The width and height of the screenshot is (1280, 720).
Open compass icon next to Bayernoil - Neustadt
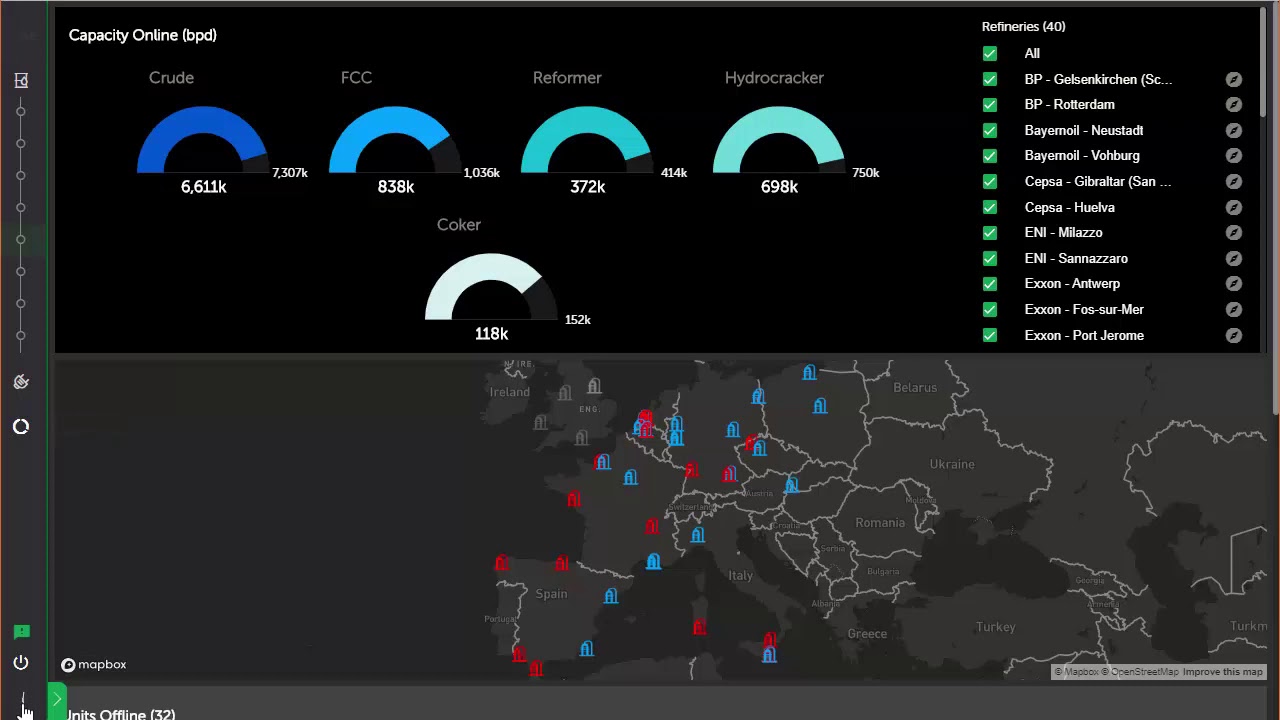click(x=1234, y=130)
